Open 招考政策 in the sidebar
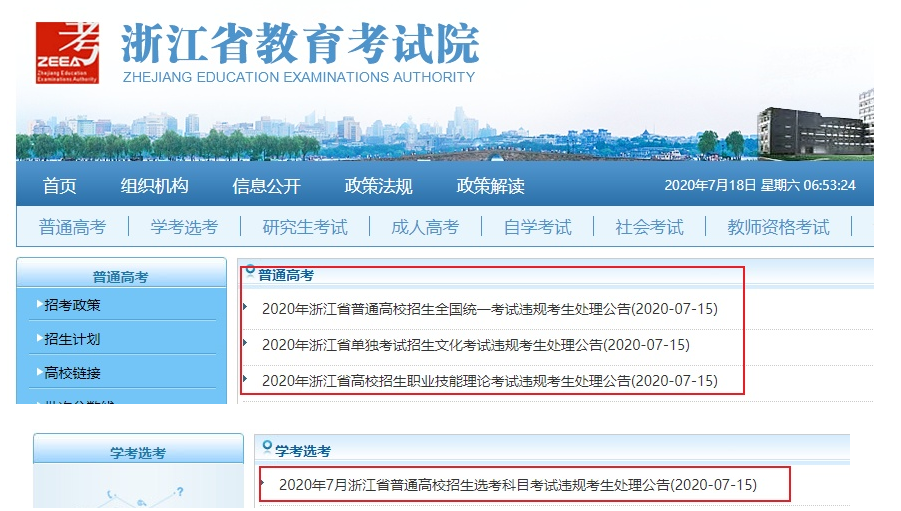901x511 pixels. tap(72, 305)
